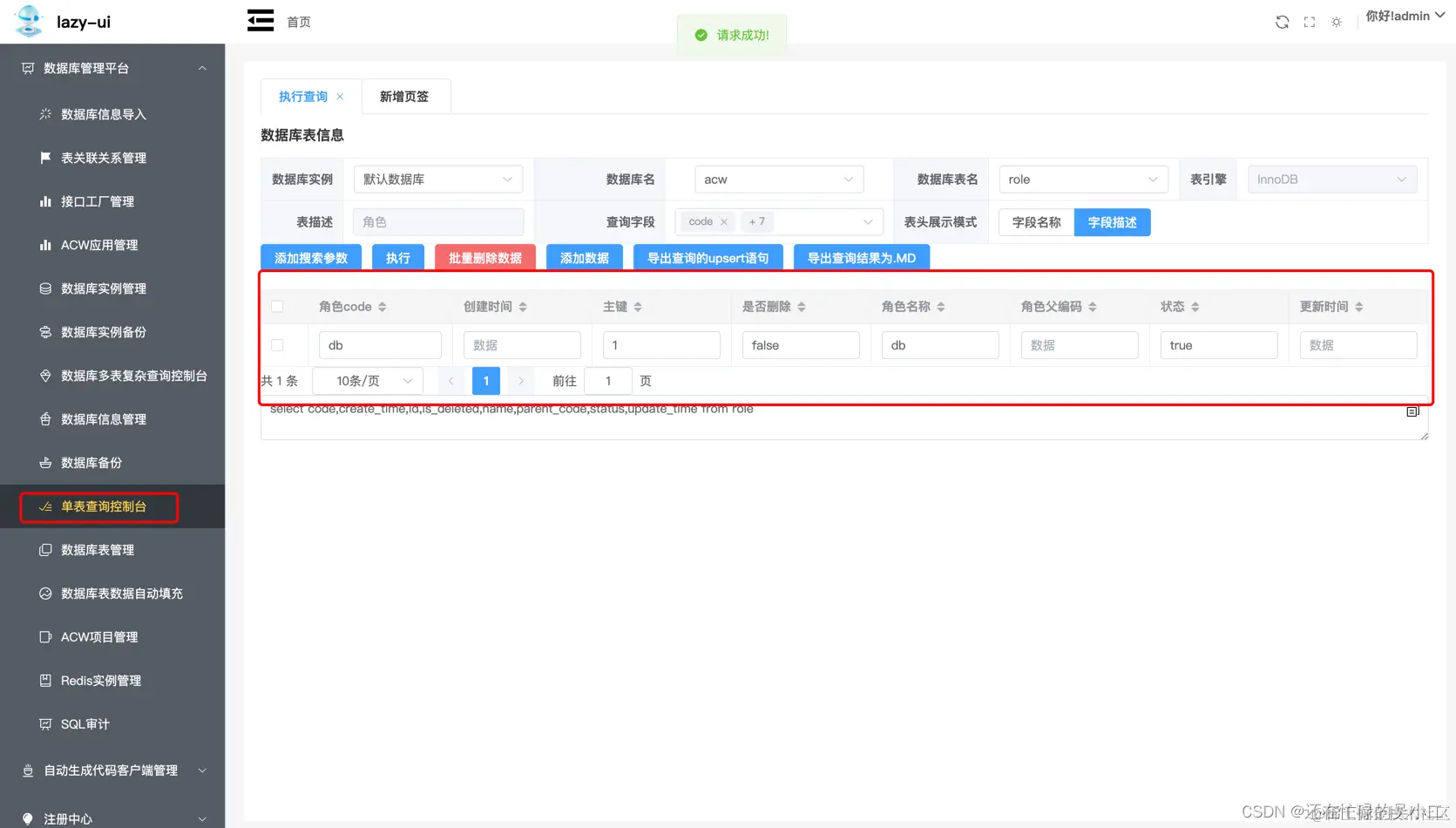Open the InnoDB table engine dropdown
The image size is (1456, 828).
point(1331,179)
